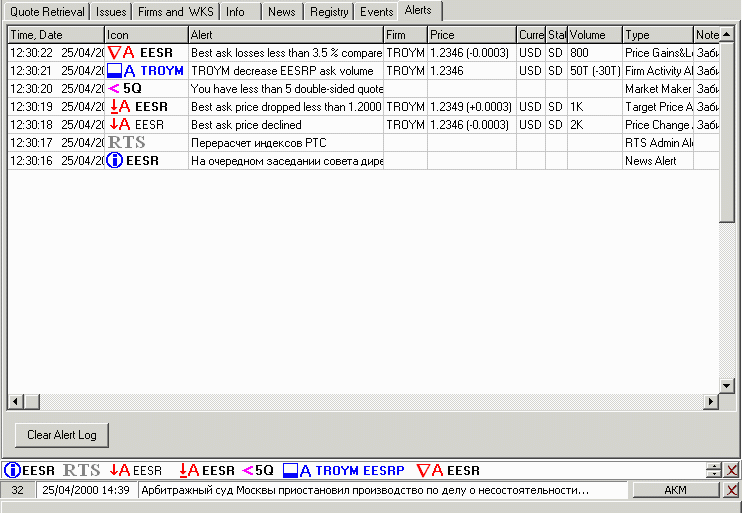Screen dimensions: 742x513
Task: Click second underlined arrow EESR in ticker bar
Action: 207,470
